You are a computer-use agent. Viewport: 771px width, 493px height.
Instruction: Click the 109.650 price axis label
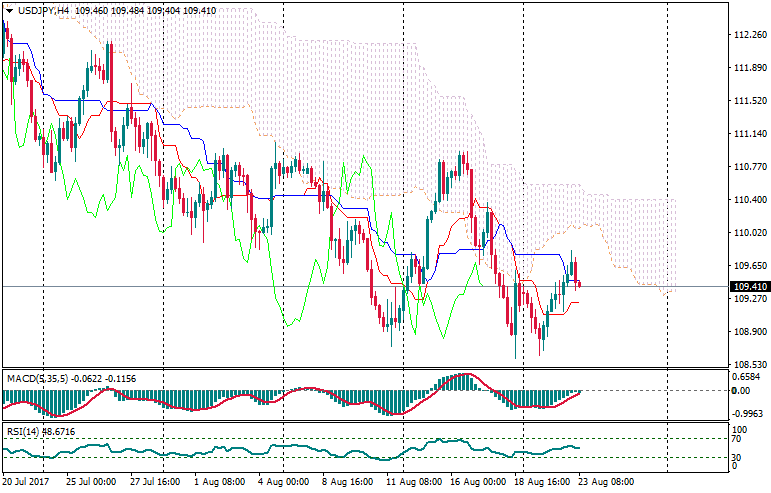click(x=750, y=266)
